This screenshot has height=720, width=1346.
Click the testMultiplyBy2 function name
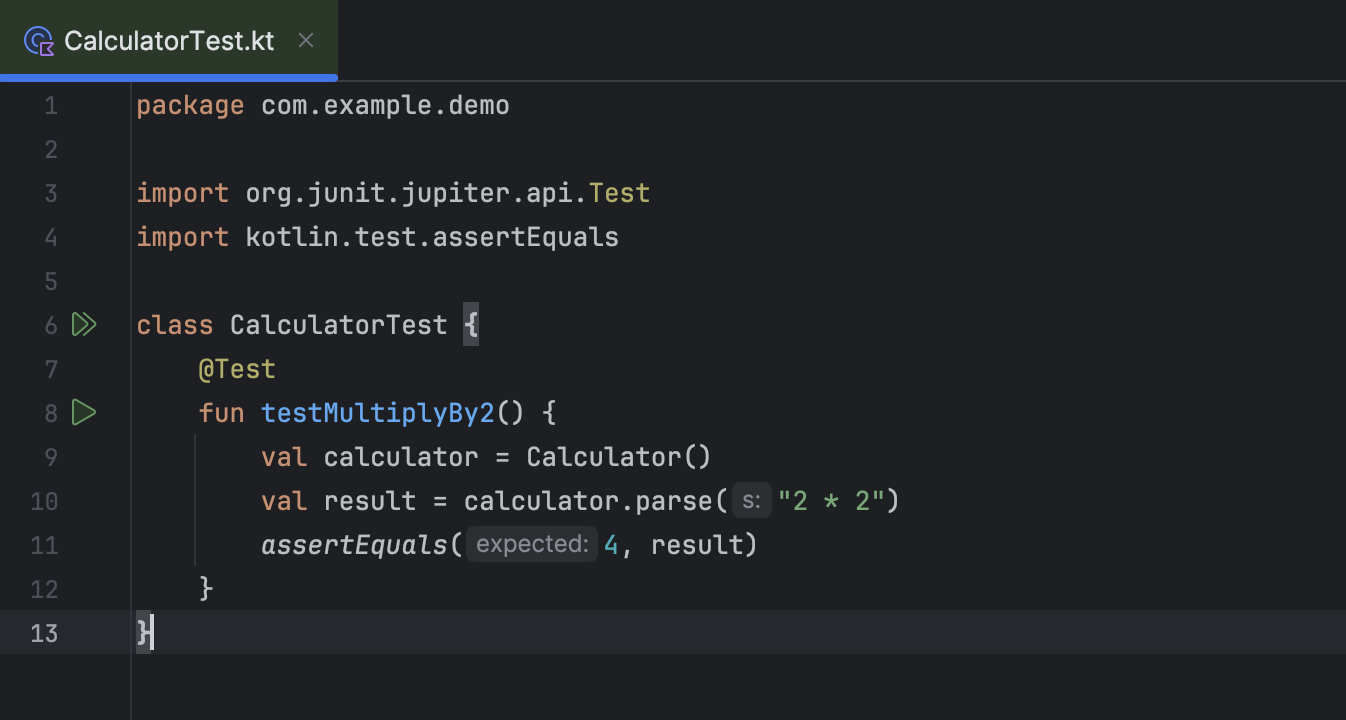(x=377, y=413)
